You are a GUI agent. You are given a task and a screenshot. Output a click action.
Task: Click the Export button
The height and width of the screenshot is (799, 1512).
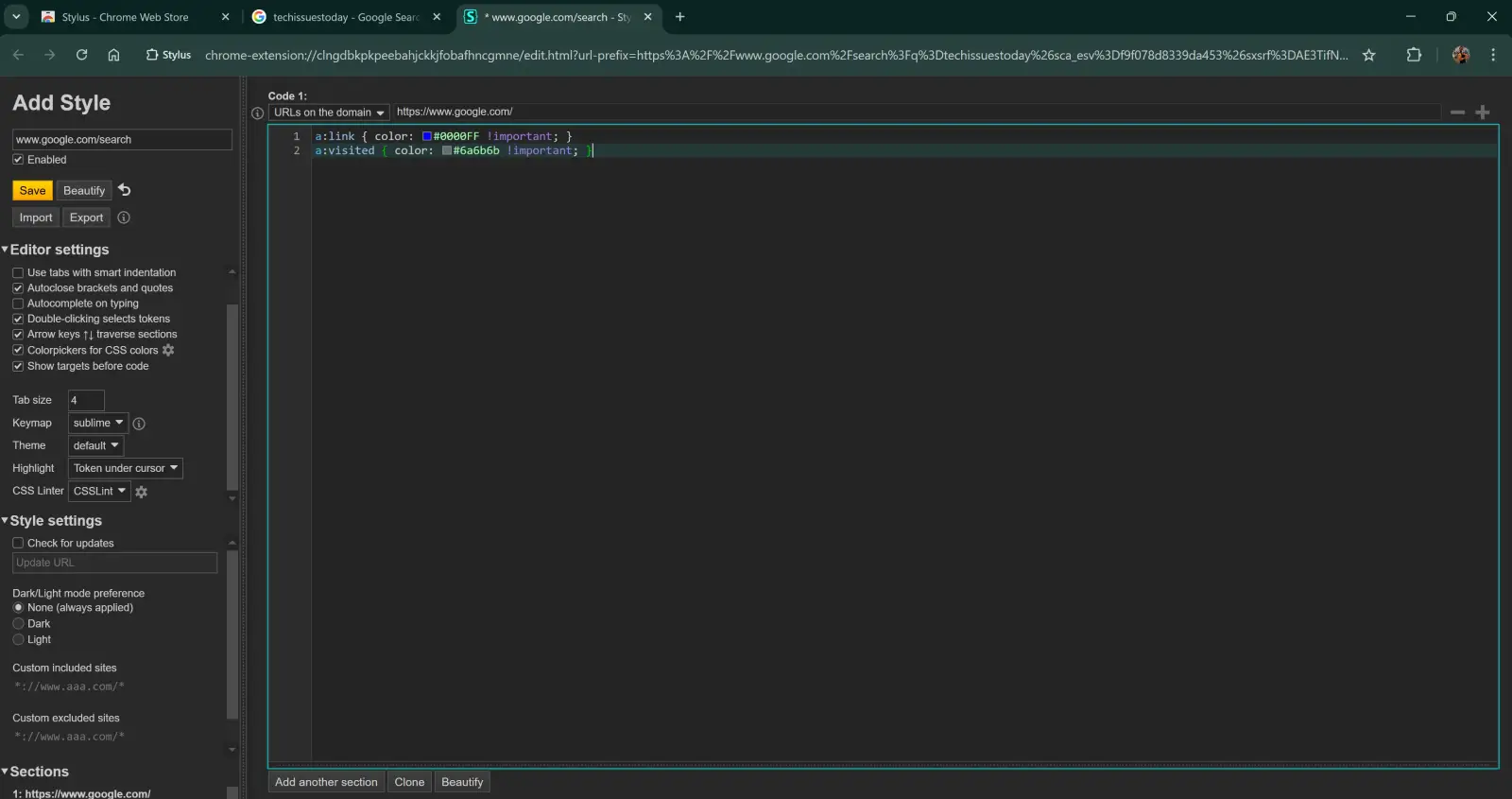click(x=86, y=217)
